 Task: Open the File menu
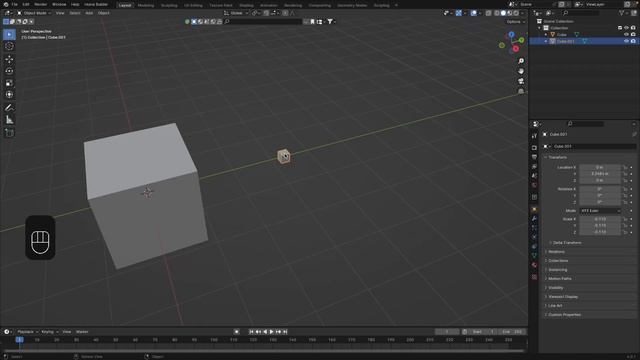pos(15,4)
